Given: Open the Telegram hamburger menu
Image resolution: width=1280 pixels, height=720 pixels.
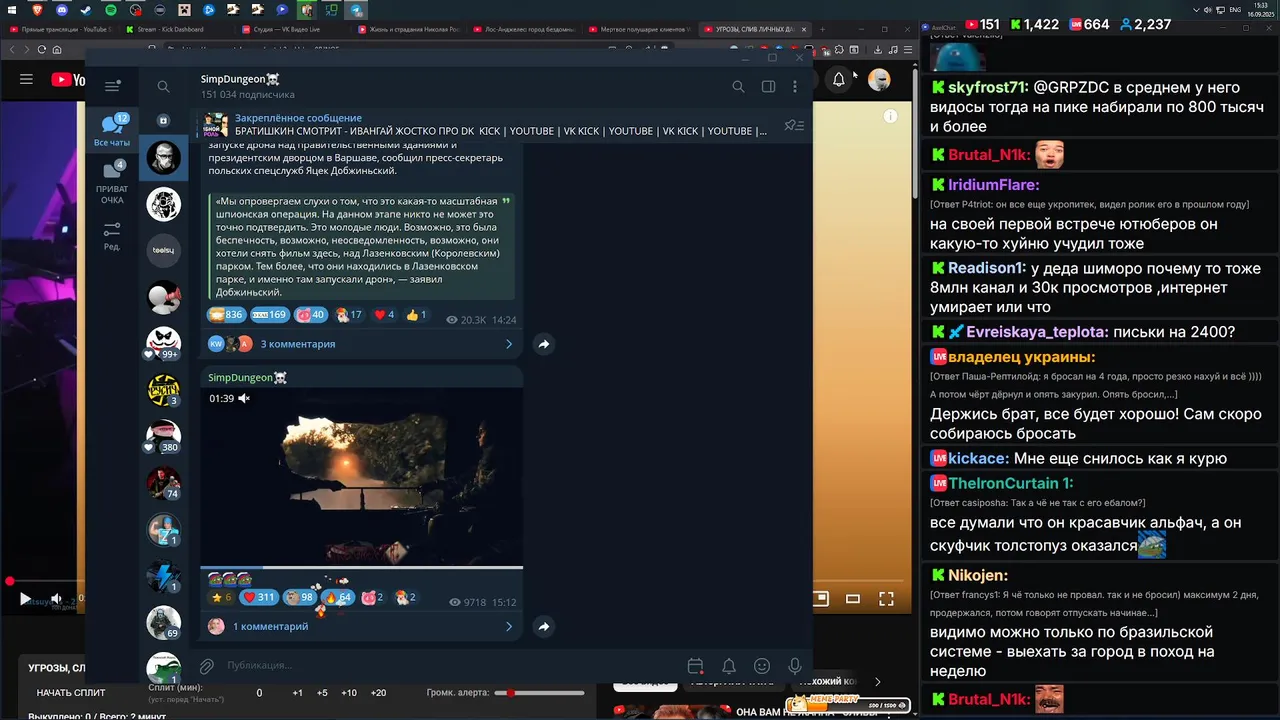Looking at the screenshot, I should tap(113, 86).
